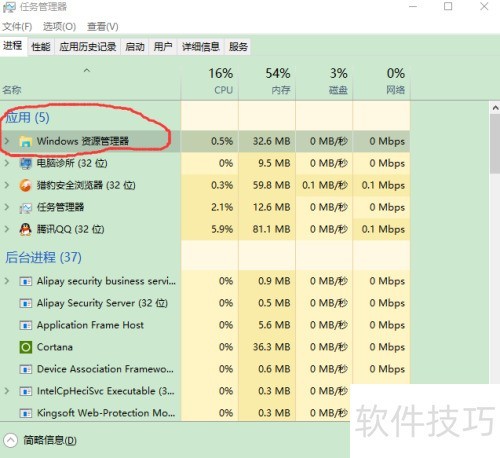Switch to the 详细信息 tab
The width and height of the screenshot is (500, 458).
coord(201,47)
